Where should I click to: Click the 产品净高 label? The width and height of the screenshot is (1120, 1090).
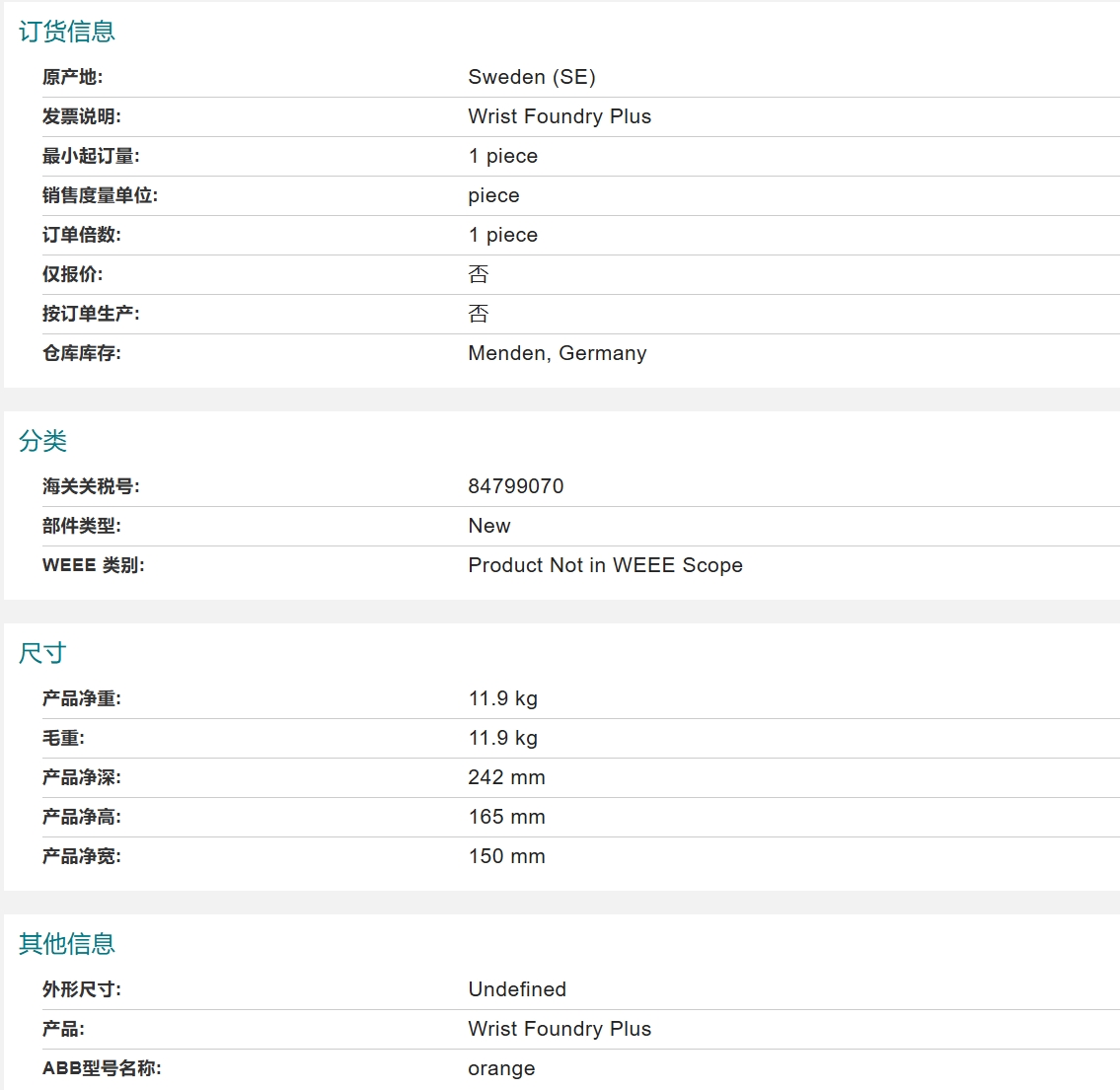point(82,818)
